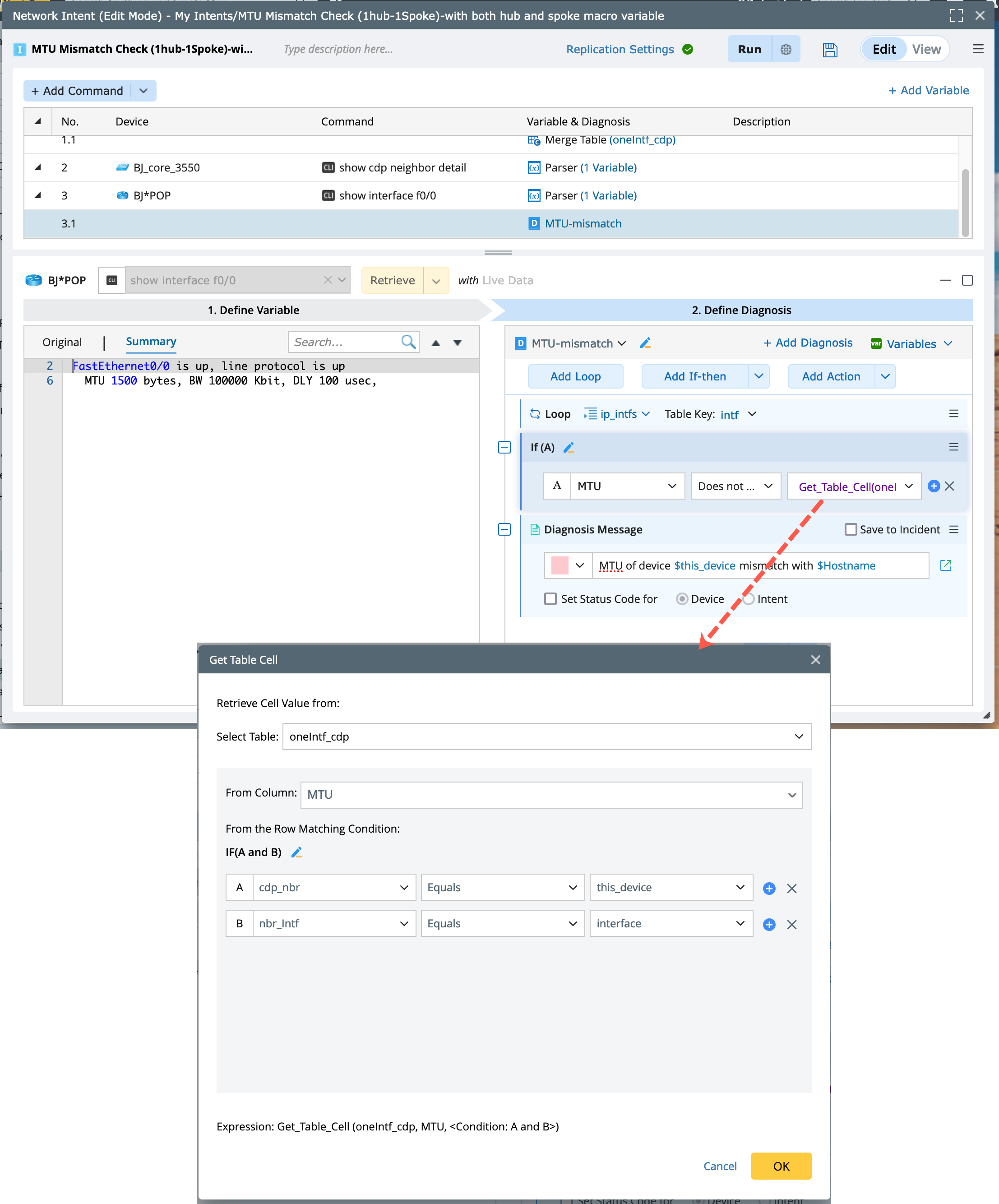Open the pink message color swatch

(560, 565)
